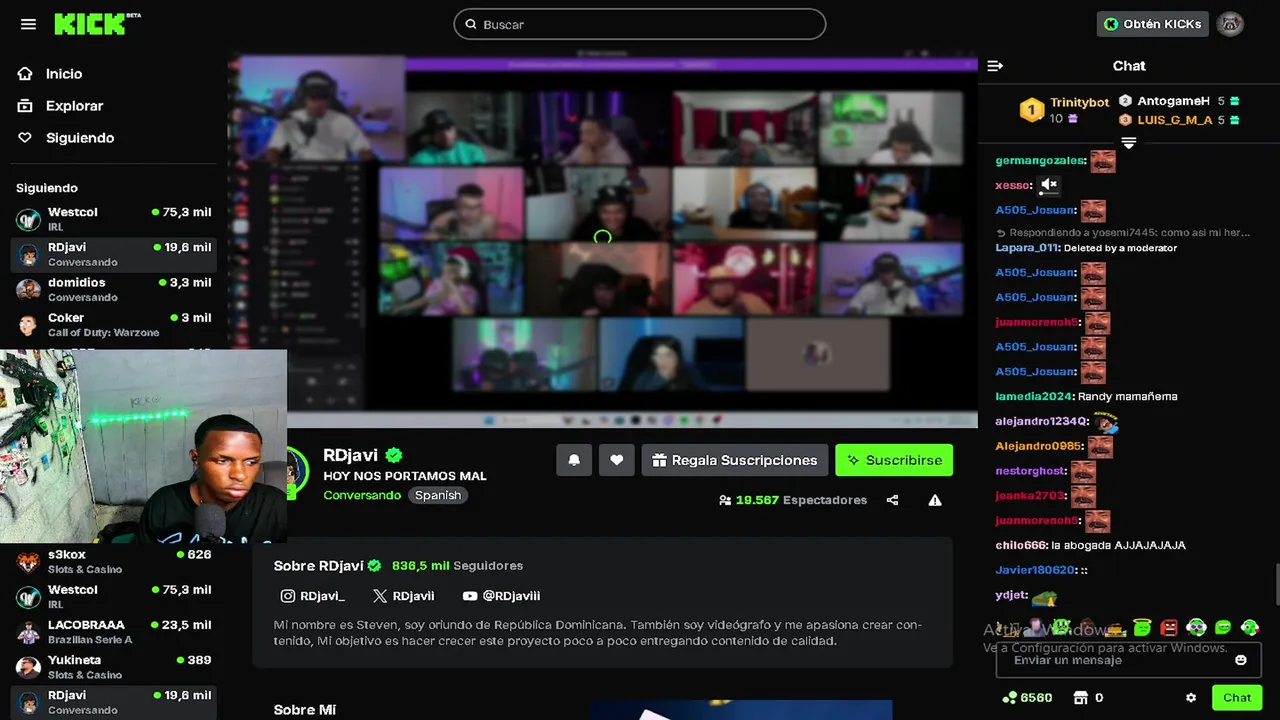Click the KICK logo
This screenshot has height=720, width=1280.
click(x=97, y=24)
